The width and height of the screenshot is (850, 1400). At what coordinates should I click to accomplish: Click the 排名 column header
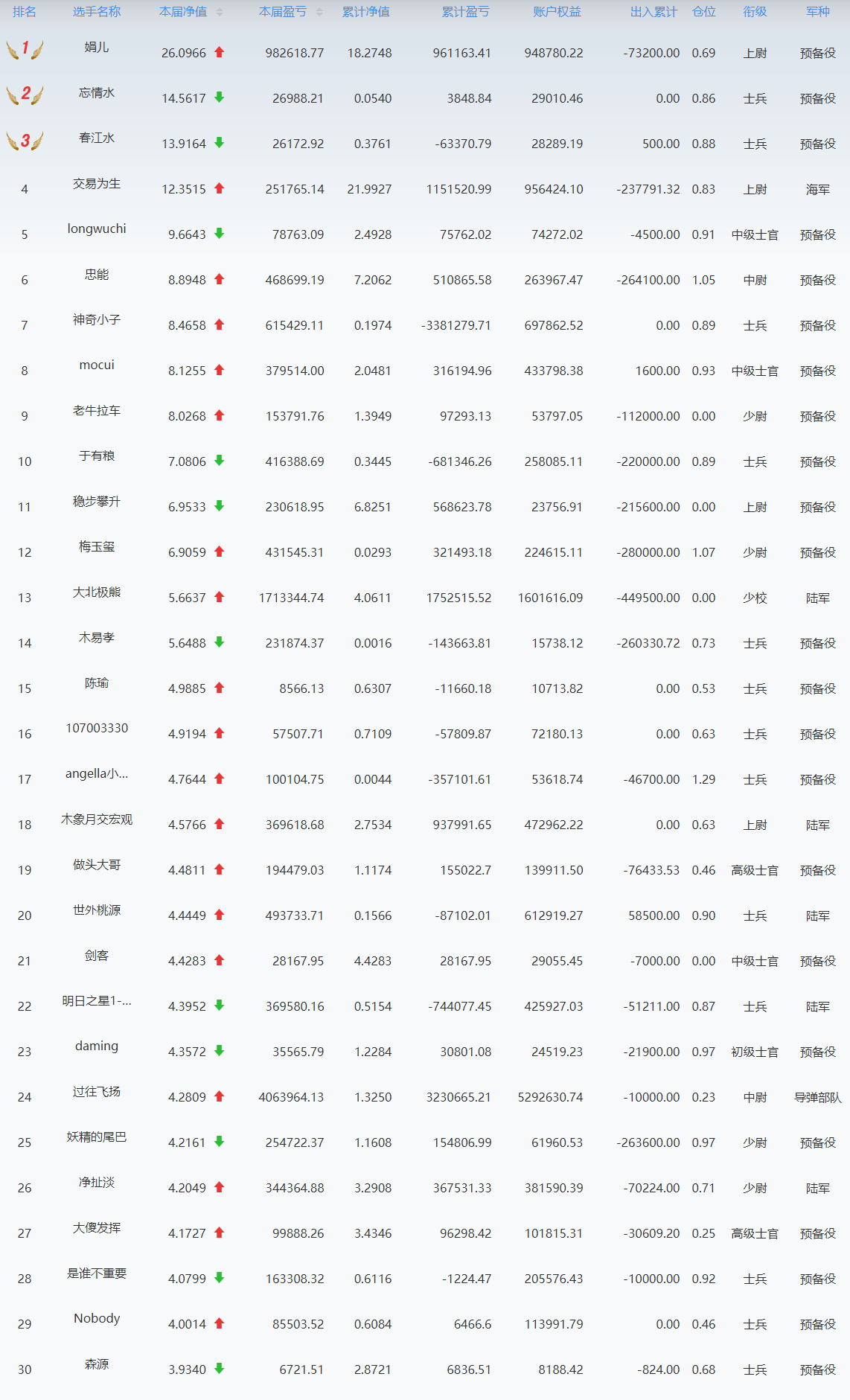point(25,12)
